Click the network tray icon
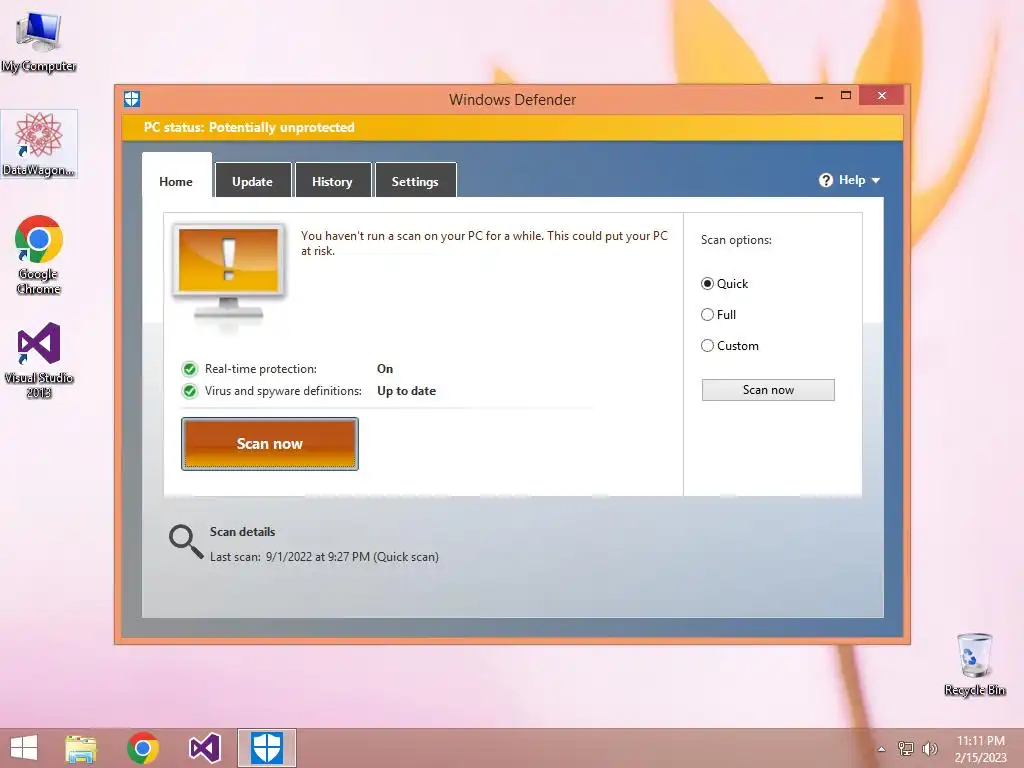1024x768 pixels. [906, 748]
